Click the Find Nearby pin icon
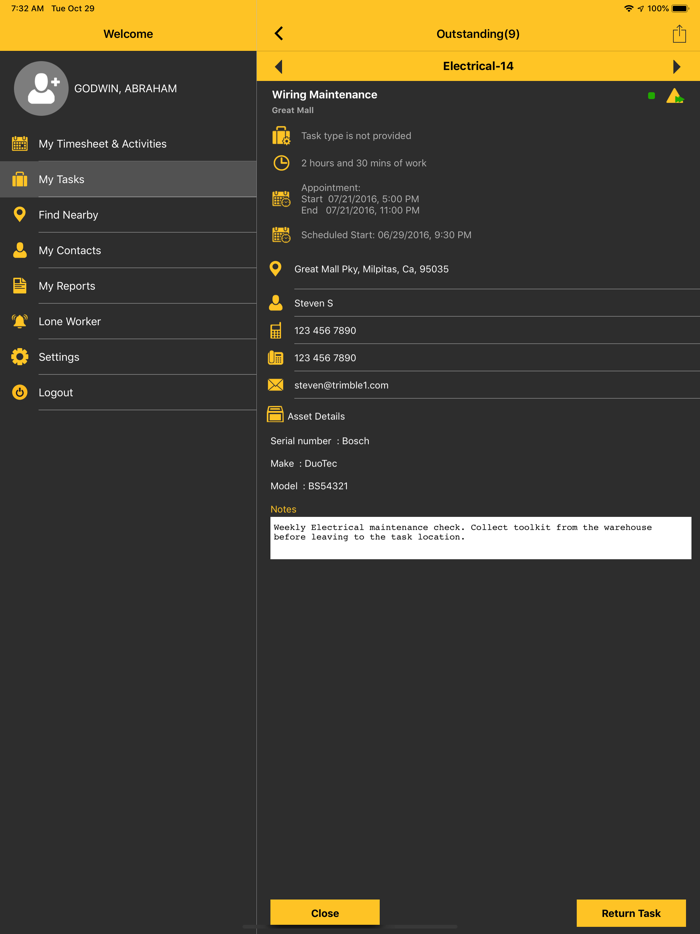Viewport: 700px width, 934px height. click(x=20, y=214)
